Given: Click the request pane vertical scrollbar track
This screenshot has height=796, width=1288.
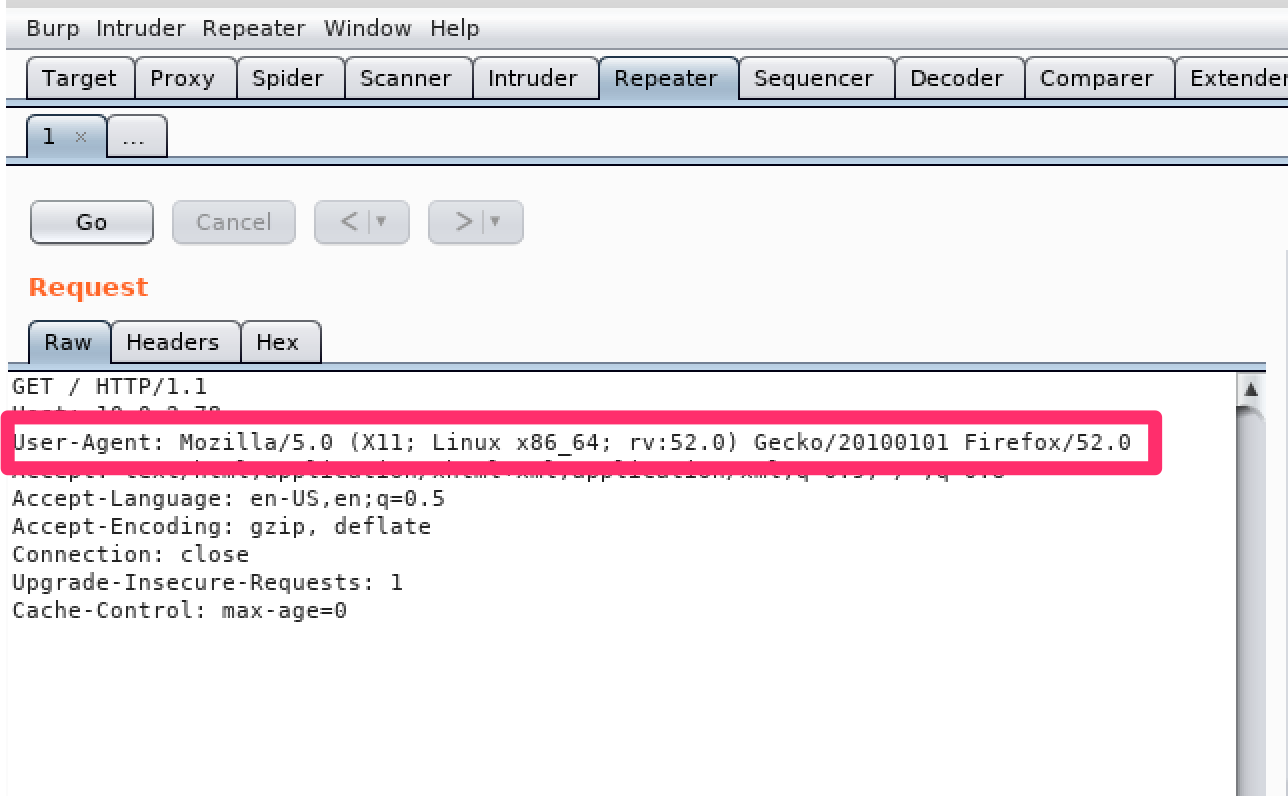Looking at the screenshot, I should (1250, 600).
